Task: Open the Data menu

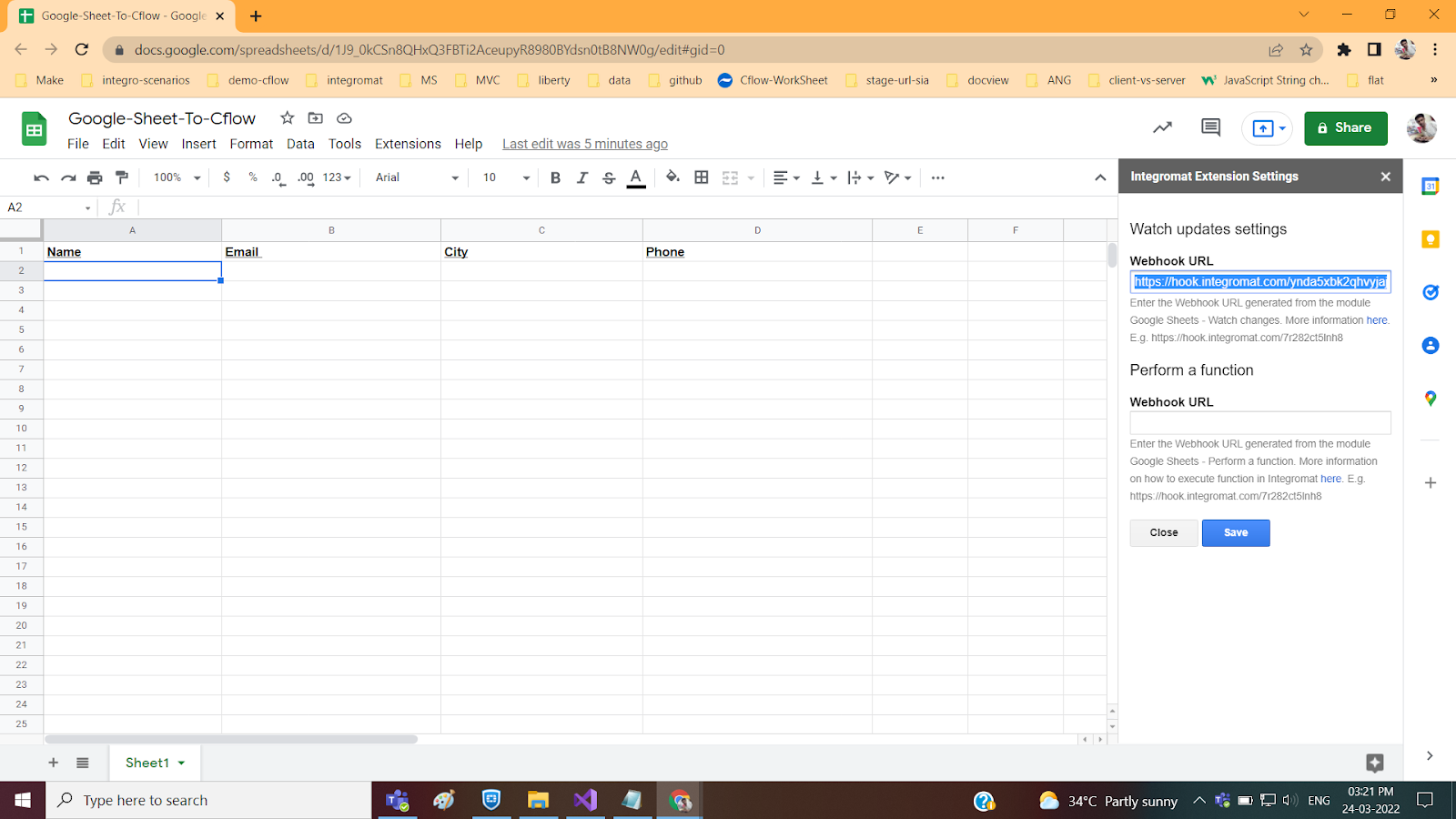Action: tap(300, 144)
